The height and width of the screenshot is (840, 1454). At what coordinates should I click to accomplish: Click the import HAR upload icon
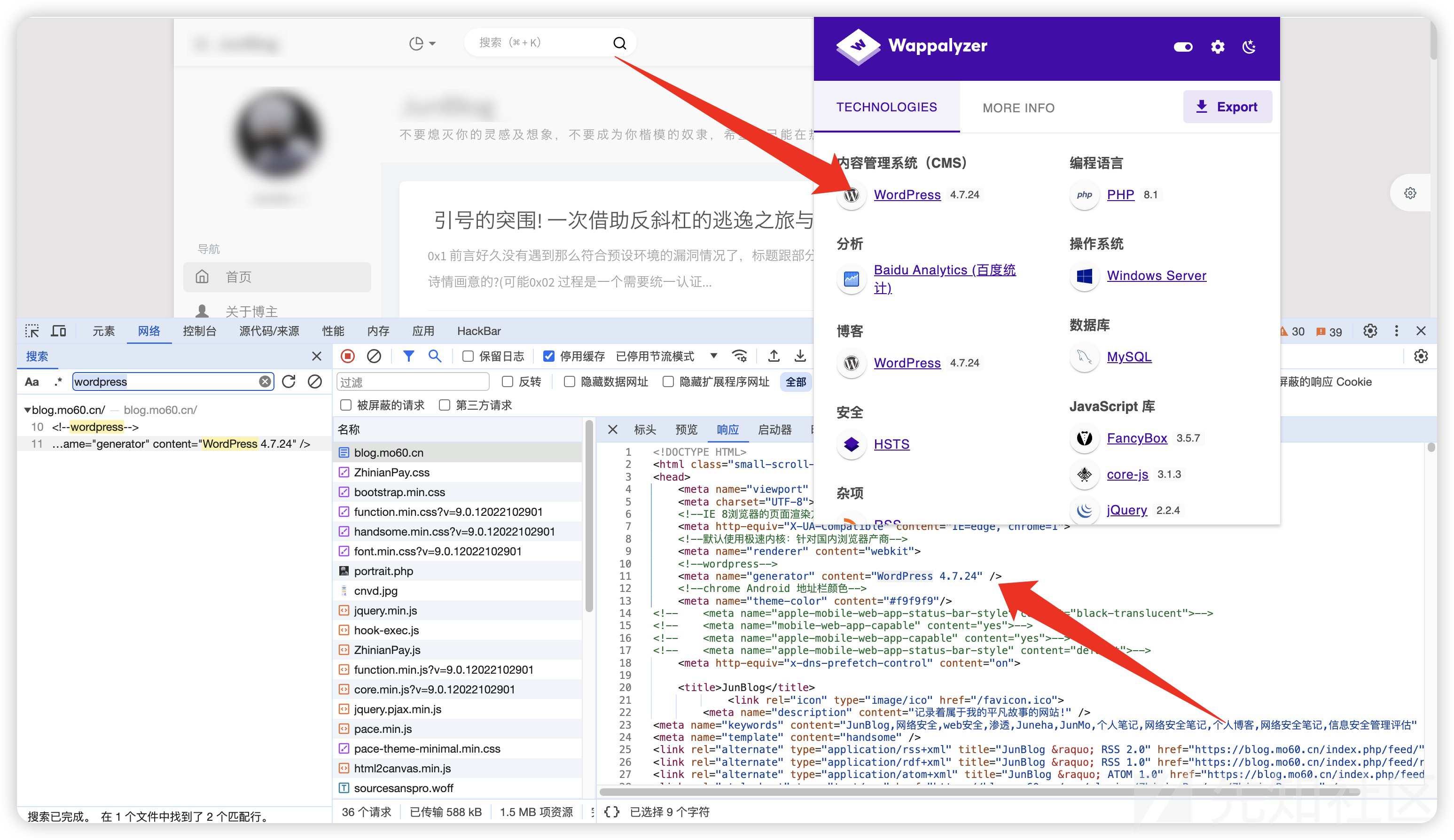[774, 356]
